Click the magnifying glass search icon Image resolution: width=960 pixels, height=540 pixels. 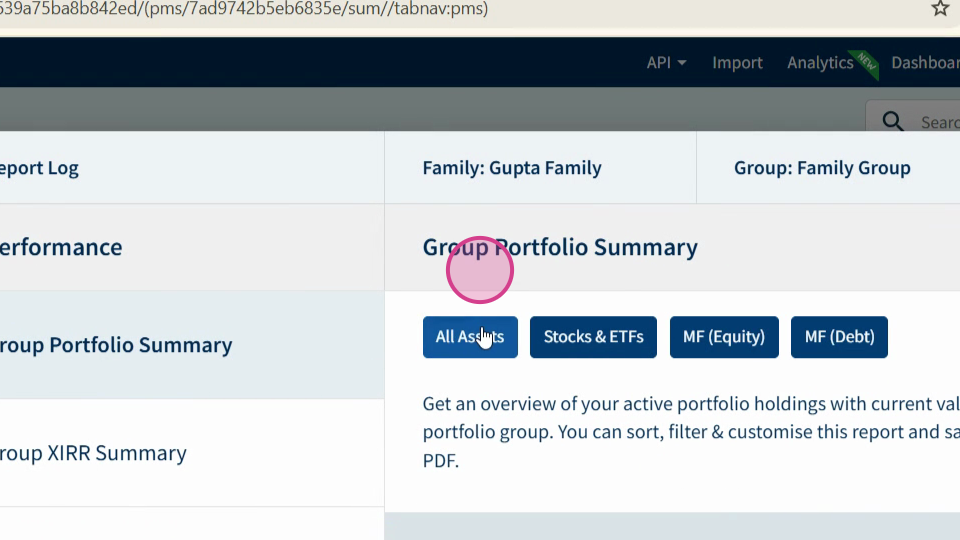[892, 121]
